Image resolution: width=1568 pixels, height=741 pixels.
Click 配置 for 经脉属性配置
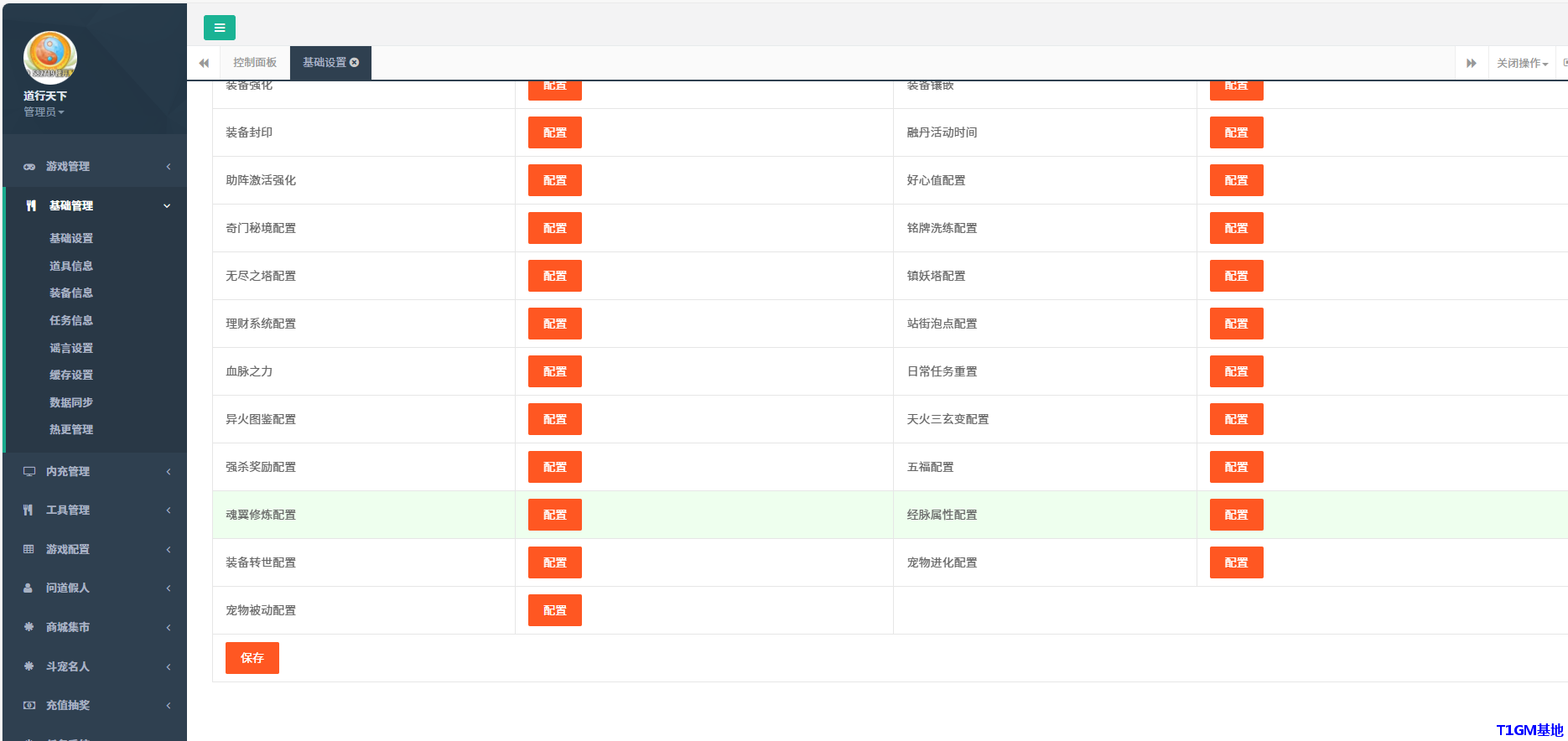[1237, 515]
